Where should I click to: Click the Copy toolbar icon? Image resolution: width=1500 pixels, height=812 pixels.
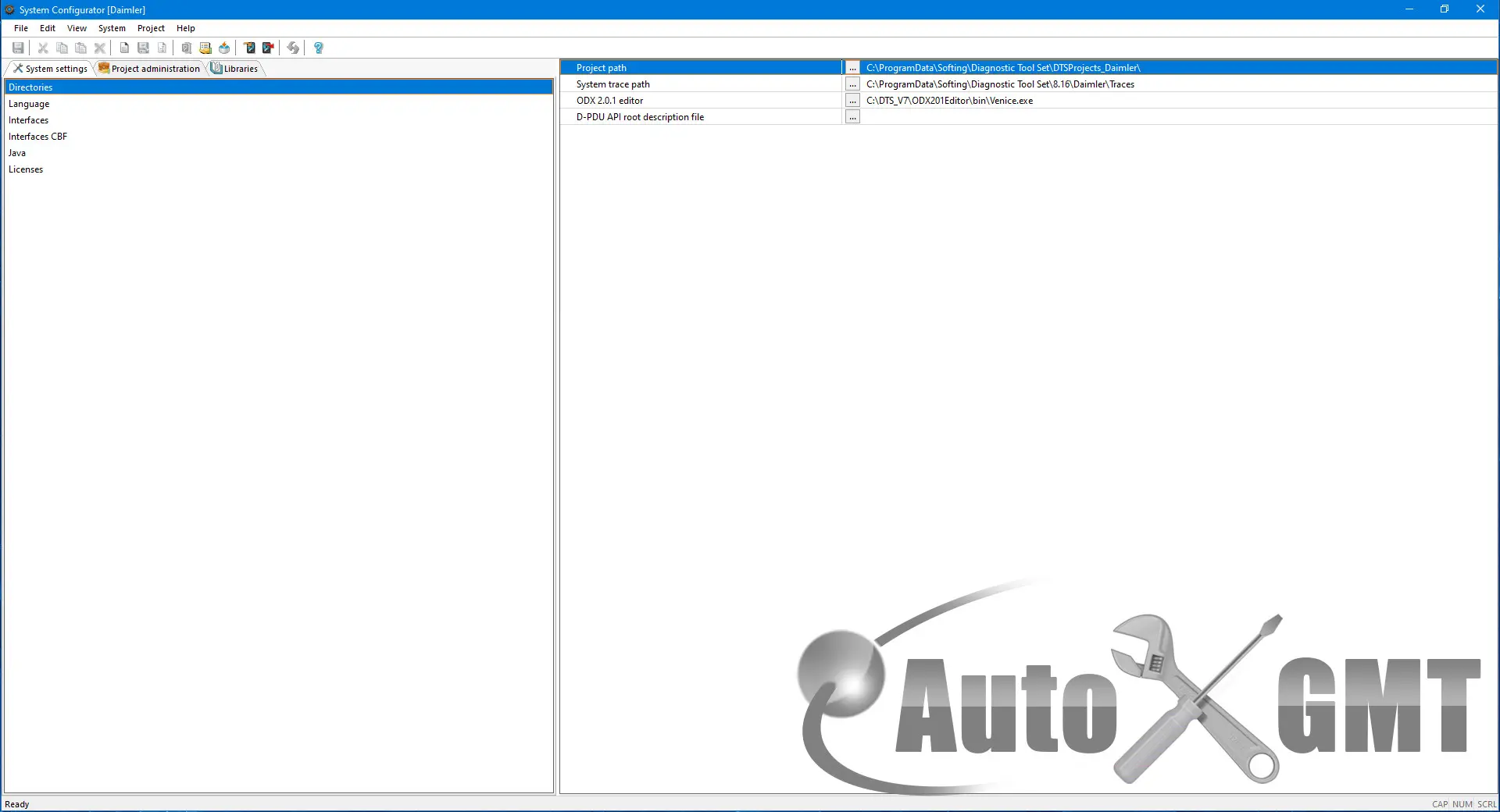(x=62, y=48)
